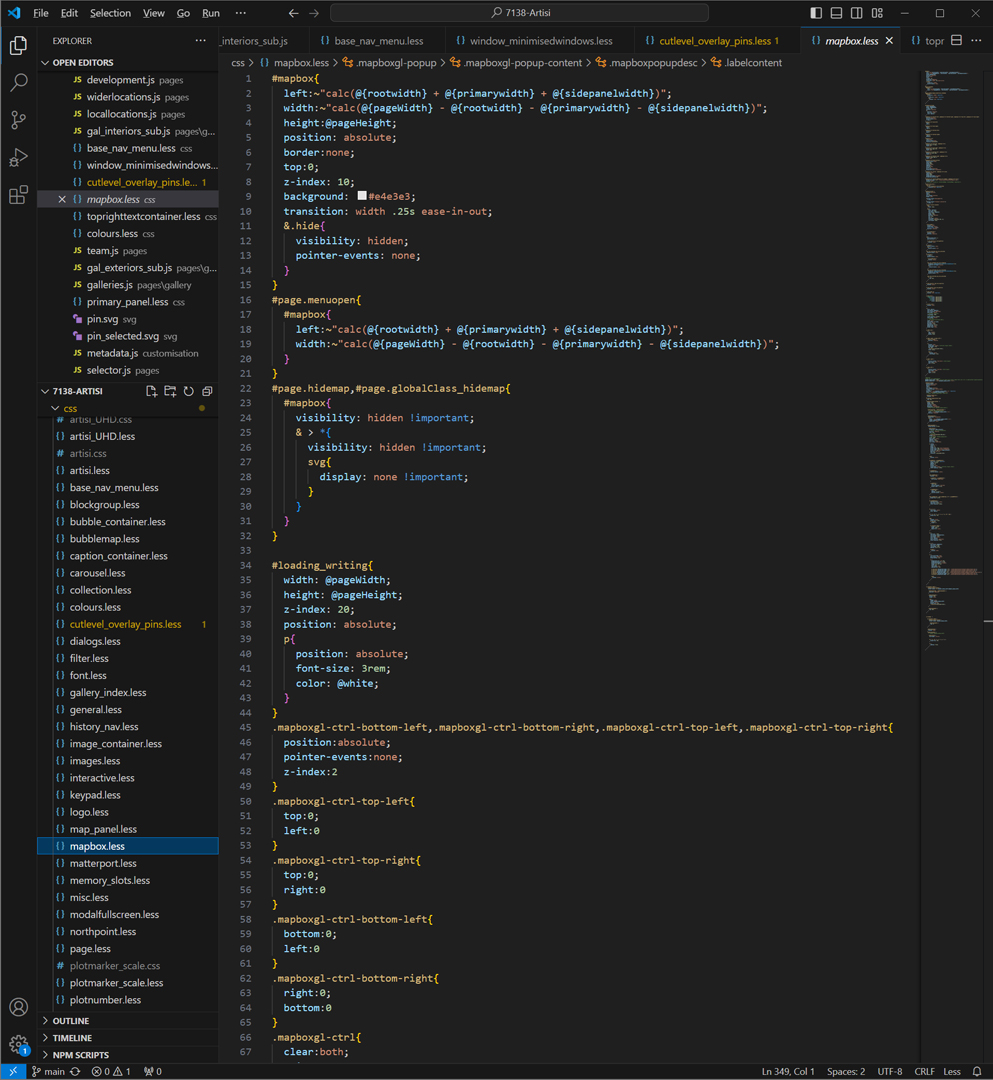Select language mode Less in status bar
Viewport: 993px width, 1080px height.
(952, 1072)
